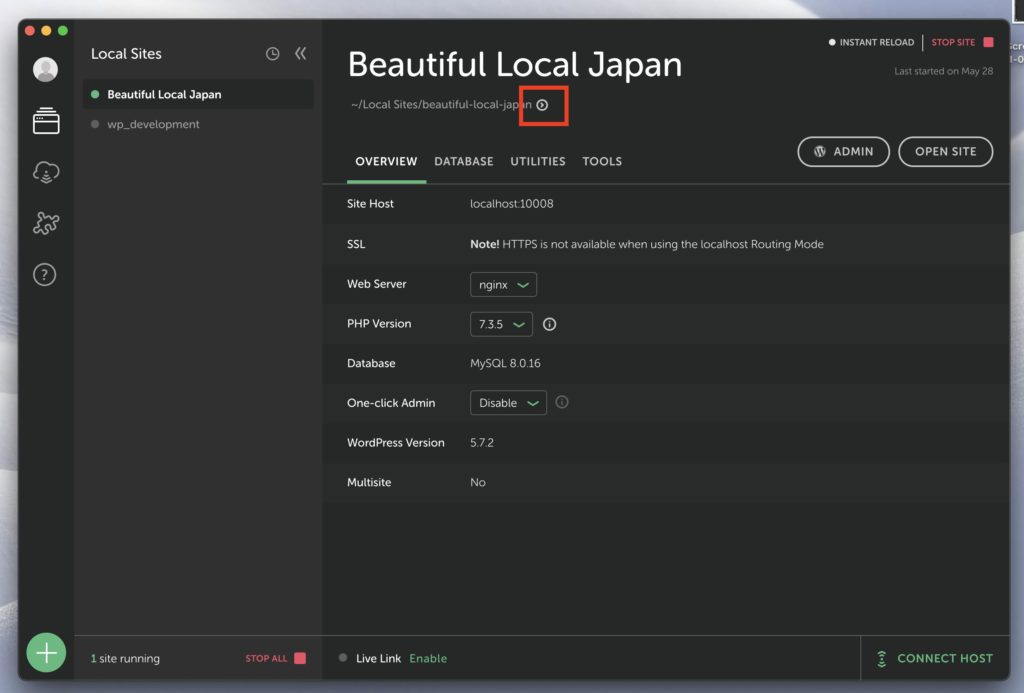The height and width of the screenshot is (693, 1024).
Task: Click the Beautiful Local Japan heading
Action: tap(515, 65)
